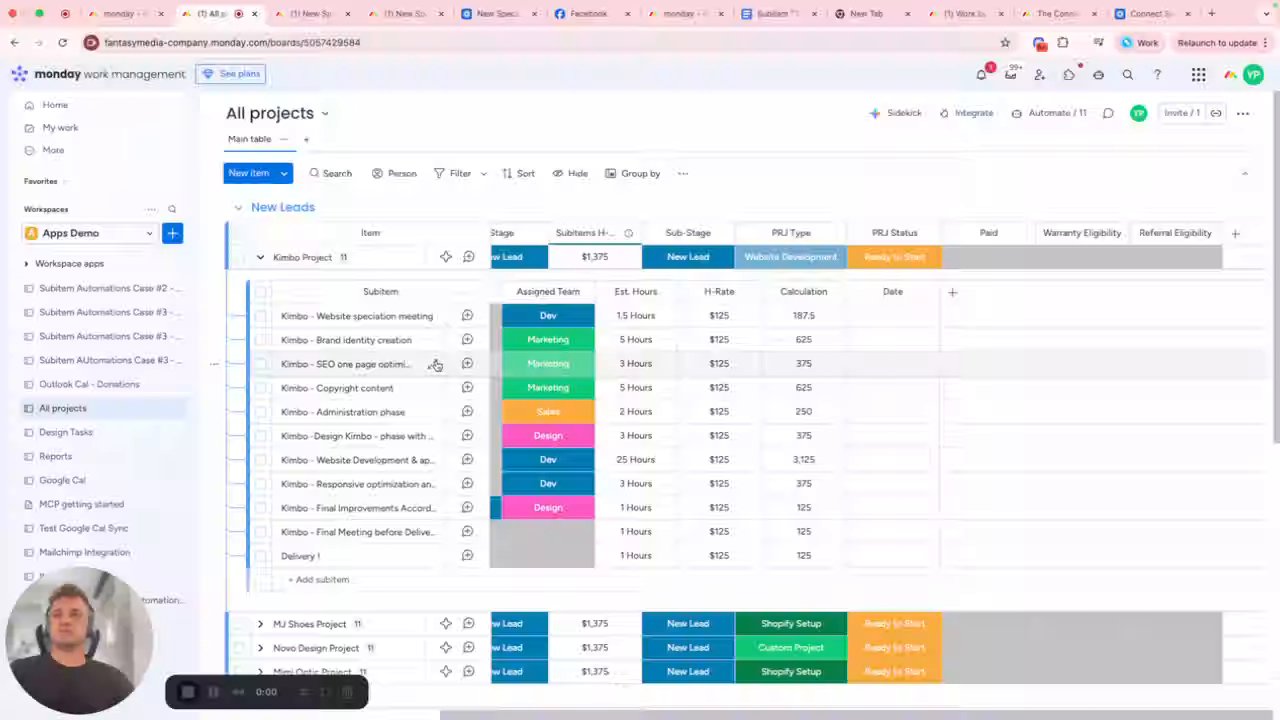Open the inbox icon in top bar
Screen dimensions: 1280x720
[x=1011, y=74]
